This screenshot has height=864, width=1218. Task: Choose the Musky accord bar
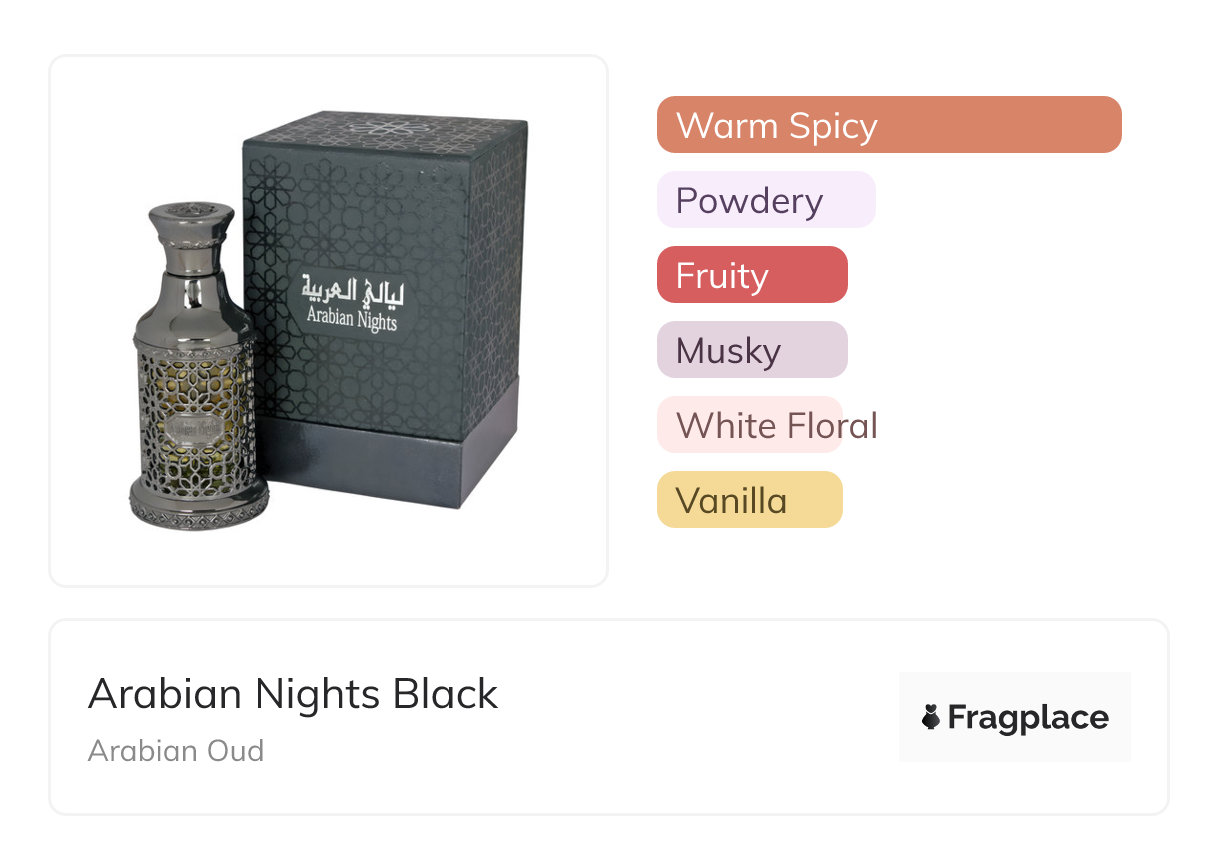click(752, 350)
